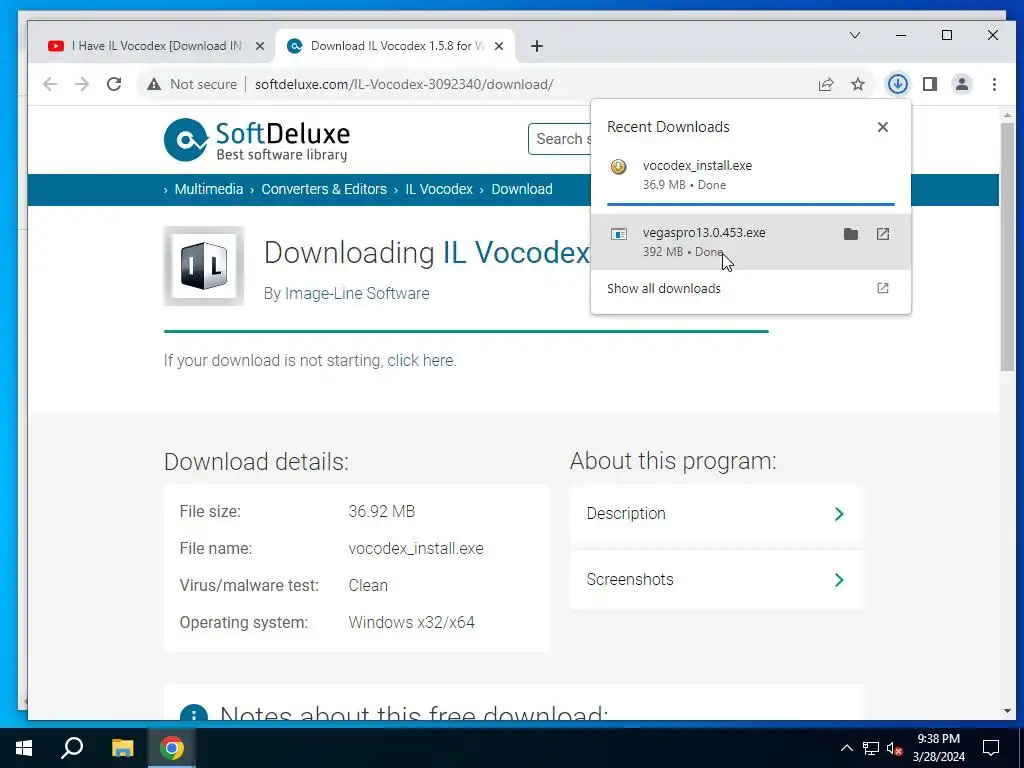The width and height of the screenshot is (1024, 768).
Task: Open the vocodex_install.exe download entry
Action: 750,175
